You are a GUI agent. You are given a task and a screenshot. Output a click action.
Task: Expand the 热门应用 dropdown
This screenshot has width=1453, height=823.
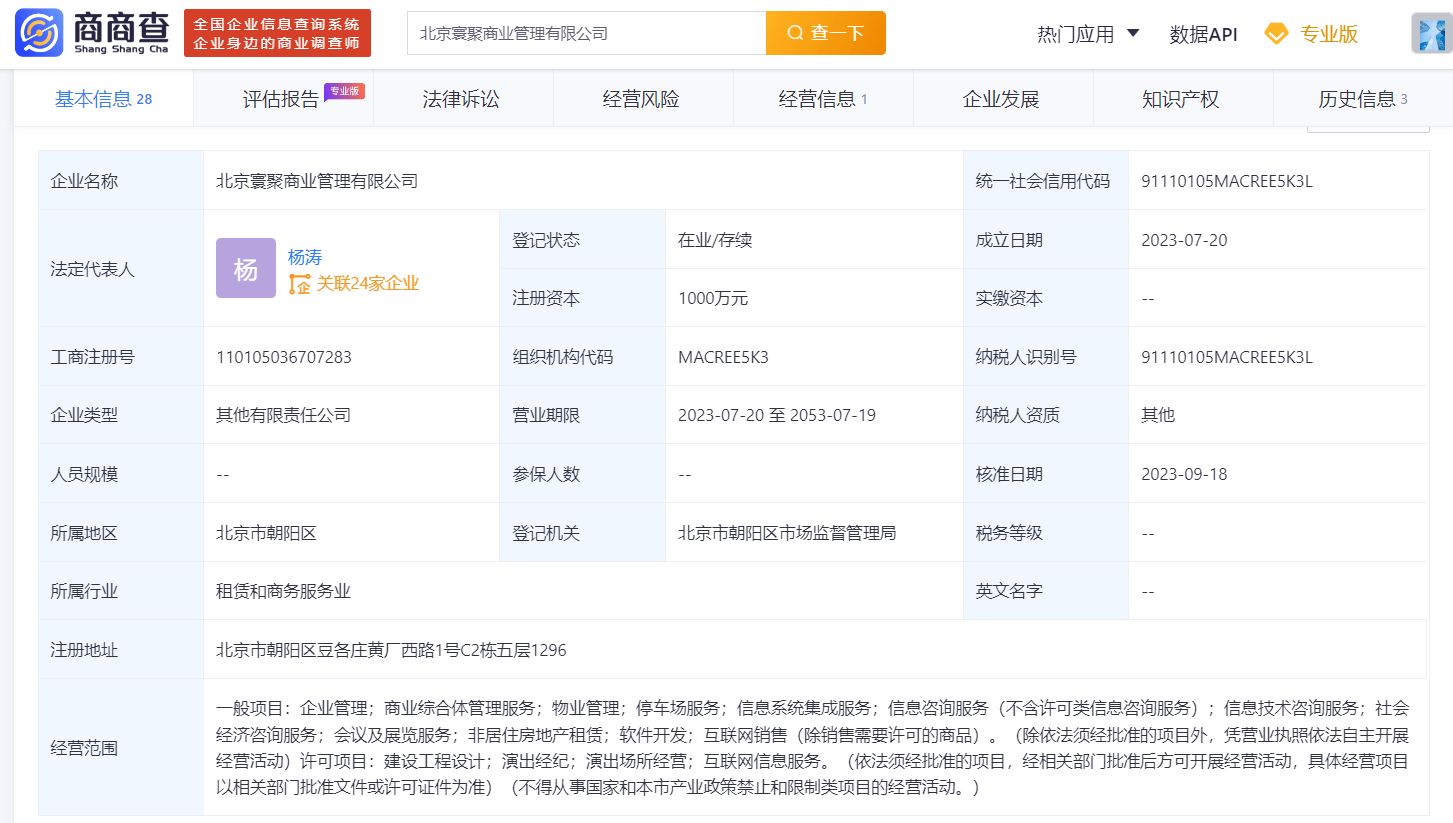tap(1088, 34)
